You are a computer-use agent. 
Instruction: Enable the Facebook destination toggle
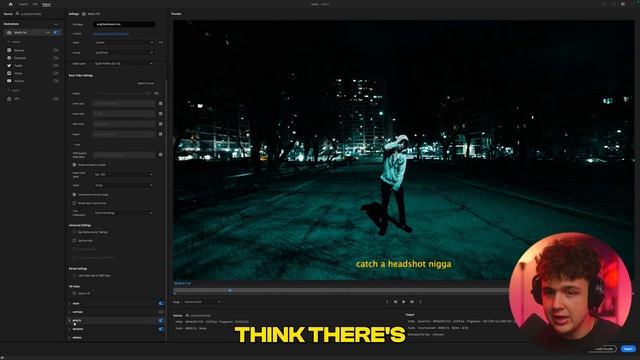pos(56,58)
